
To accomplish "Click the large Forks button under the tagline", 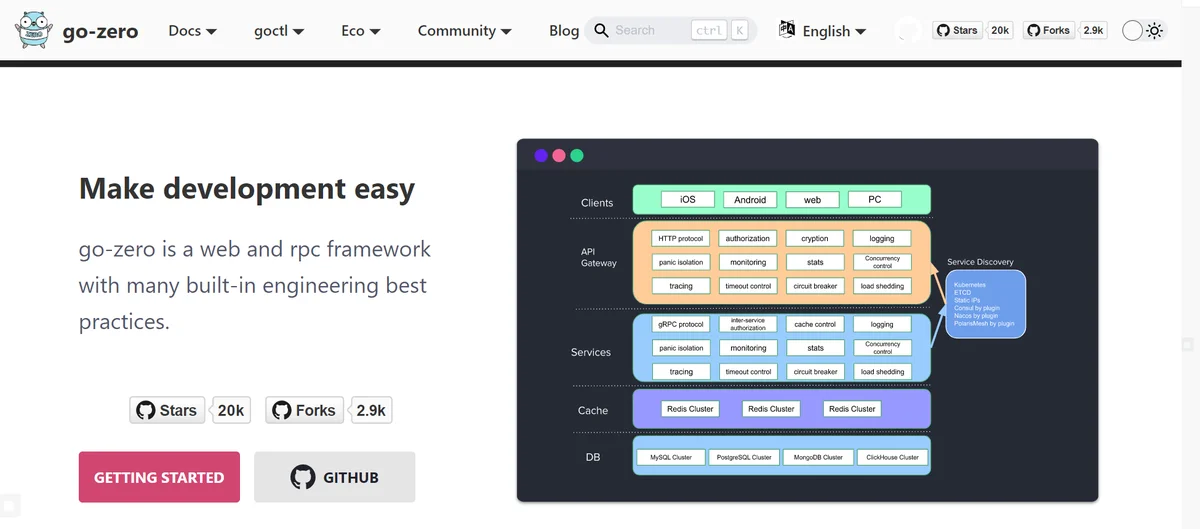I will point(304,410).
